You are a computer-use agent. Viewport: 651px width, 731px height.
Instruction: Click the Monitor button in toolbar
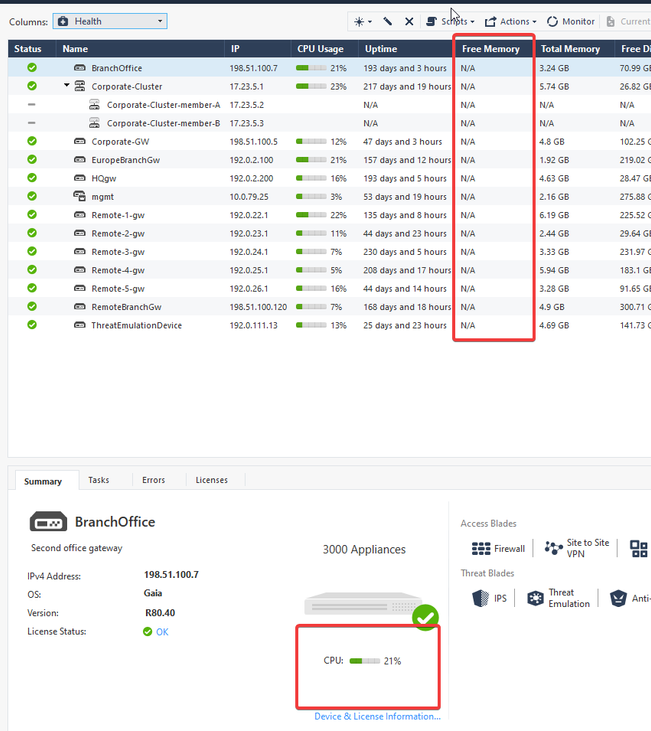(x=571, y=21)
